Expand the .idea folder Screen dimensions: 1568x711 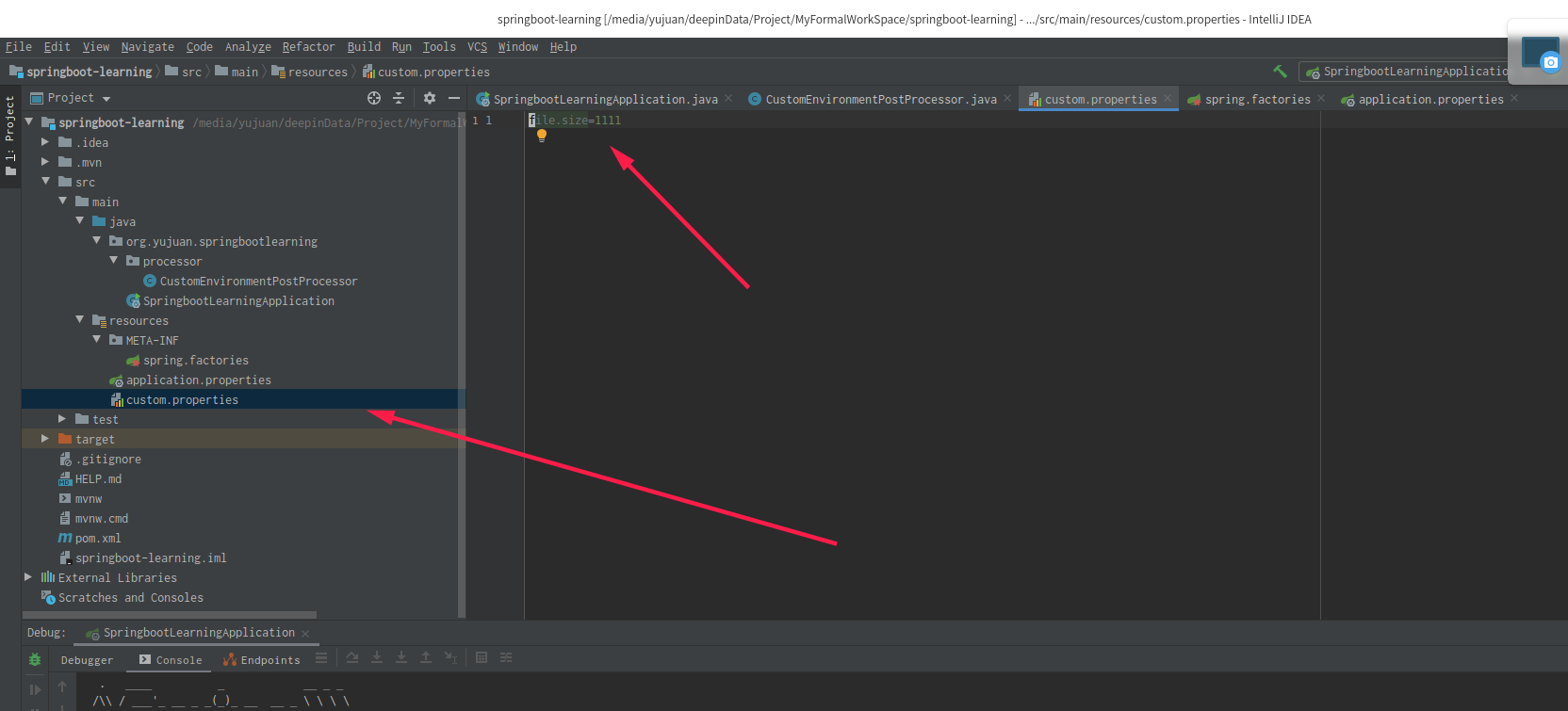click(x=44, y=142)
